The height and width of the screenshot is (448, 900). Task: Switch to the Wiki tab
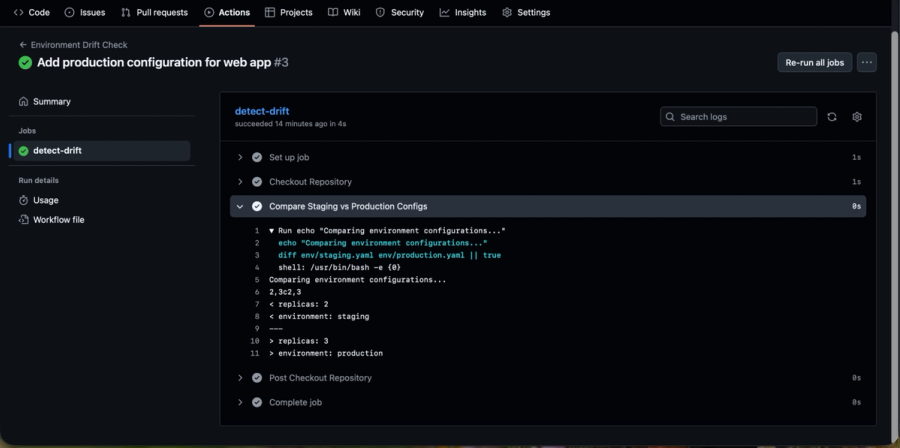[344, 12]
